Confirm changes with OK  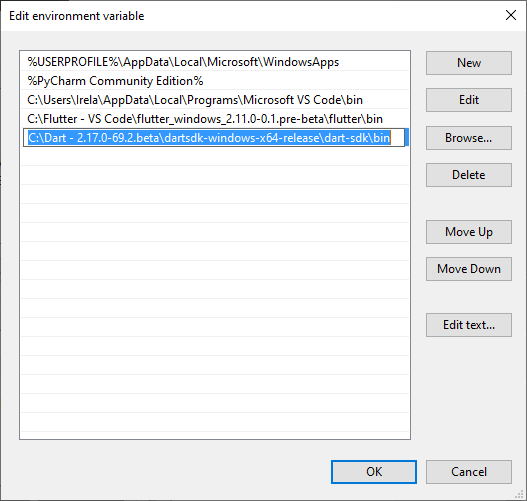pos(374,472)
